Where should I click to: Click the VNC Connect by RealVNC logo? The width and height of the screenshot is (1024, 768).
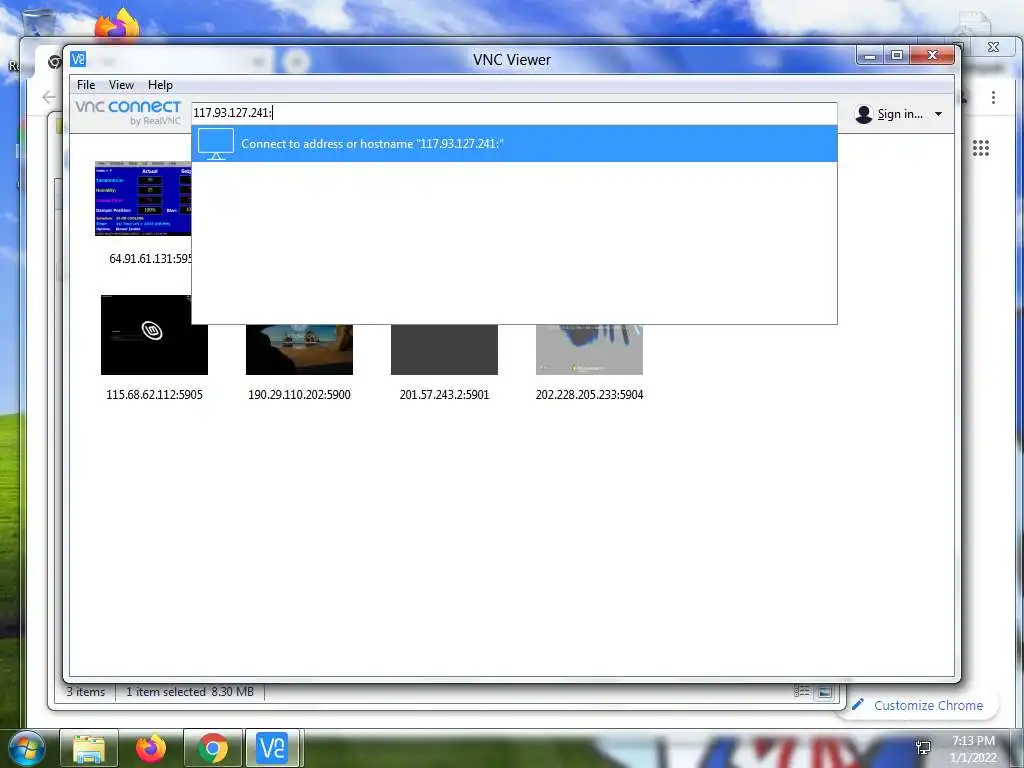[128, 112]
